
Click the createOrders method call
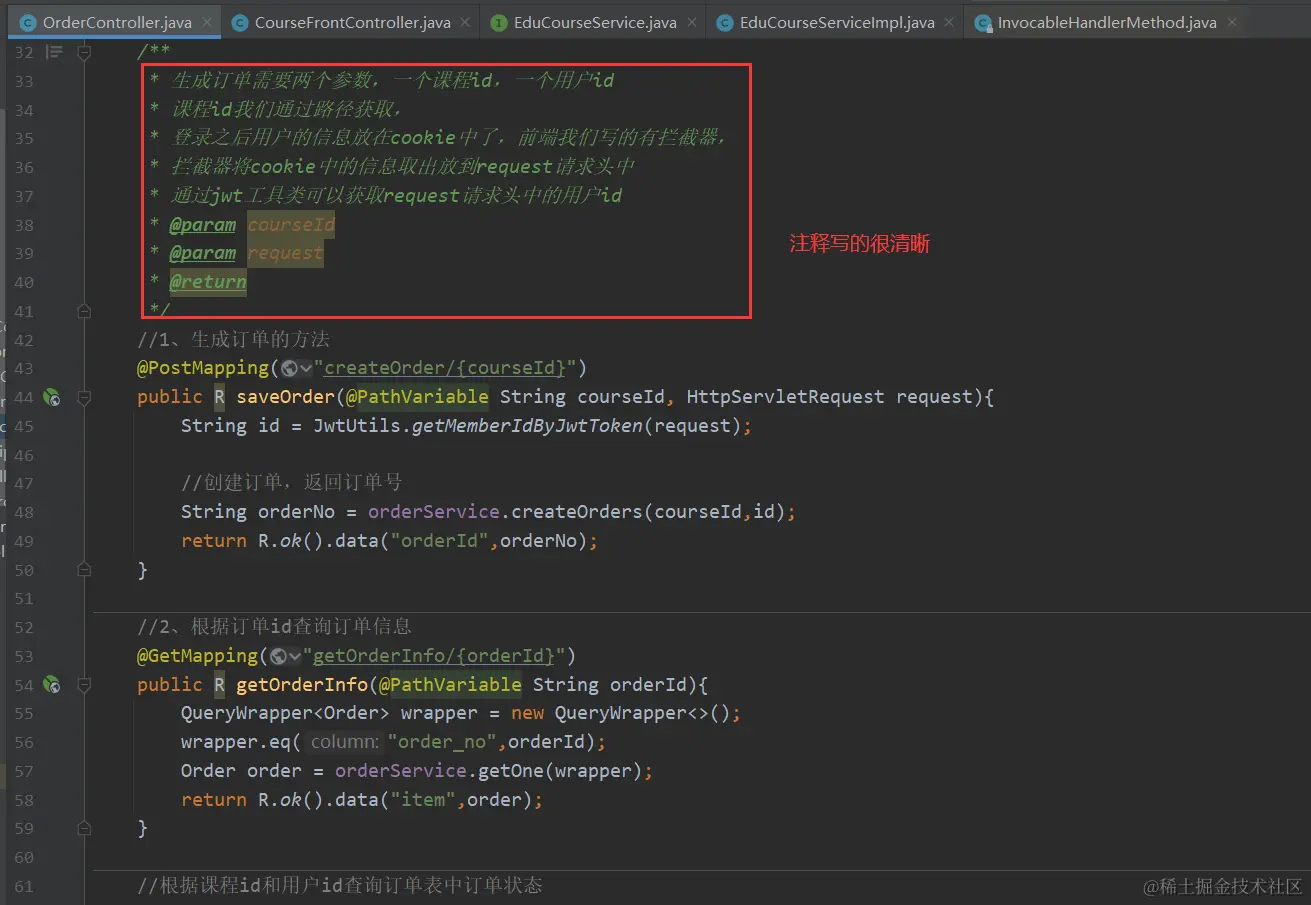[577, 512]
